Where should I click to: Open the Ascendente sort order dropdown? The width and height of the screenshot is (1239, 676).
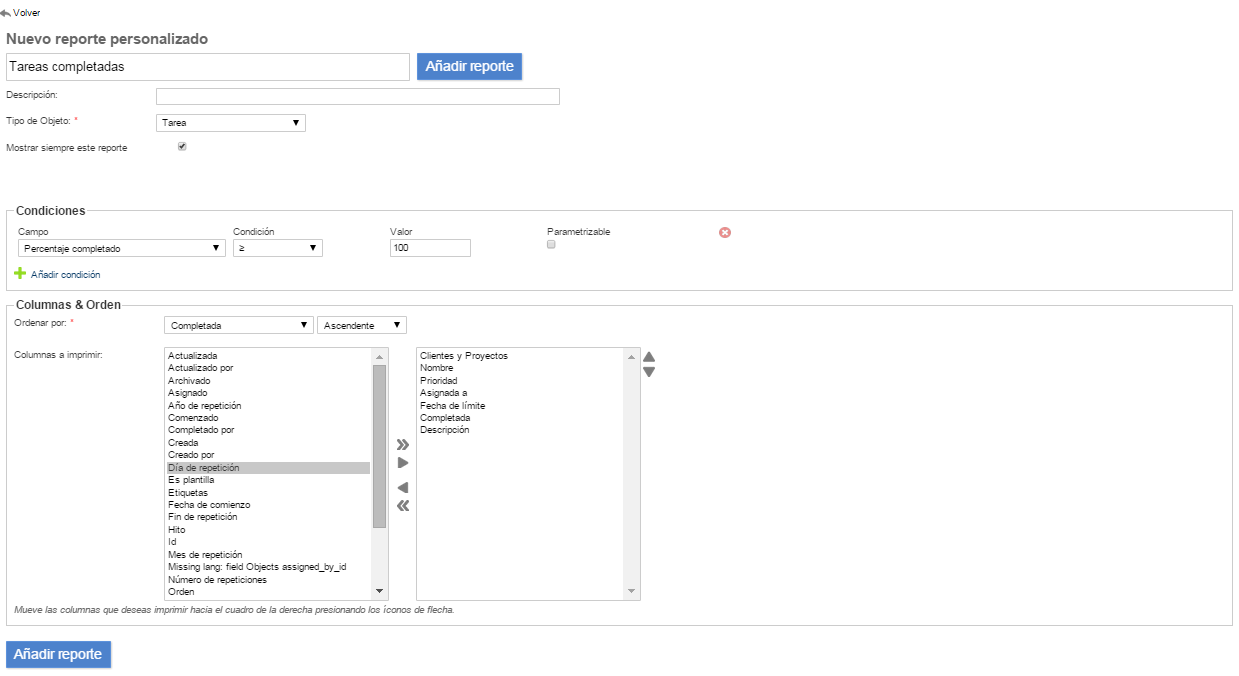pos(362,325)
